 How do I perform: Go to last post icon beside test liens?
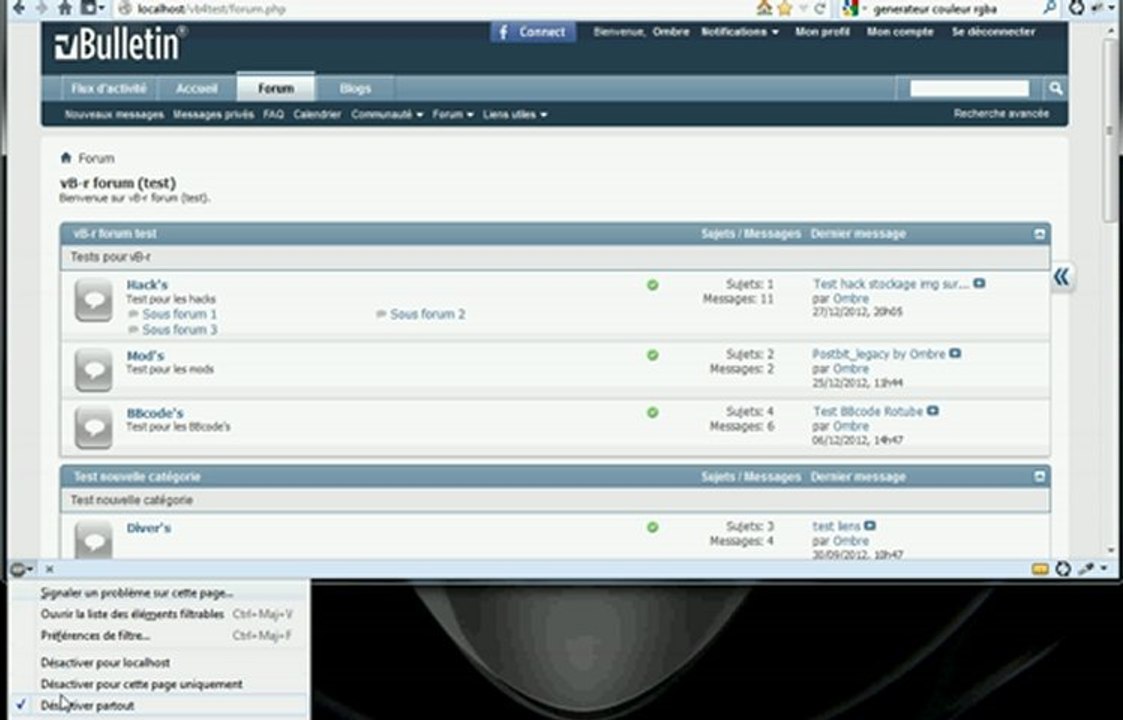point(870,526)
